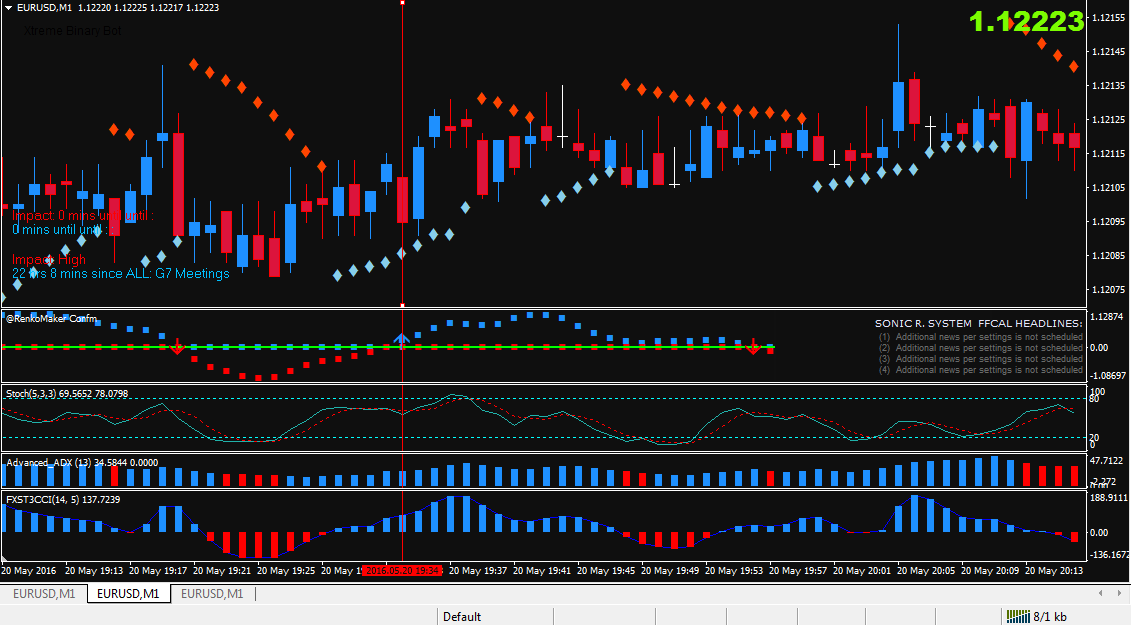Select the red 2016.05.20 19:34 date label
1131x625 pixels.
coord(401,571)
